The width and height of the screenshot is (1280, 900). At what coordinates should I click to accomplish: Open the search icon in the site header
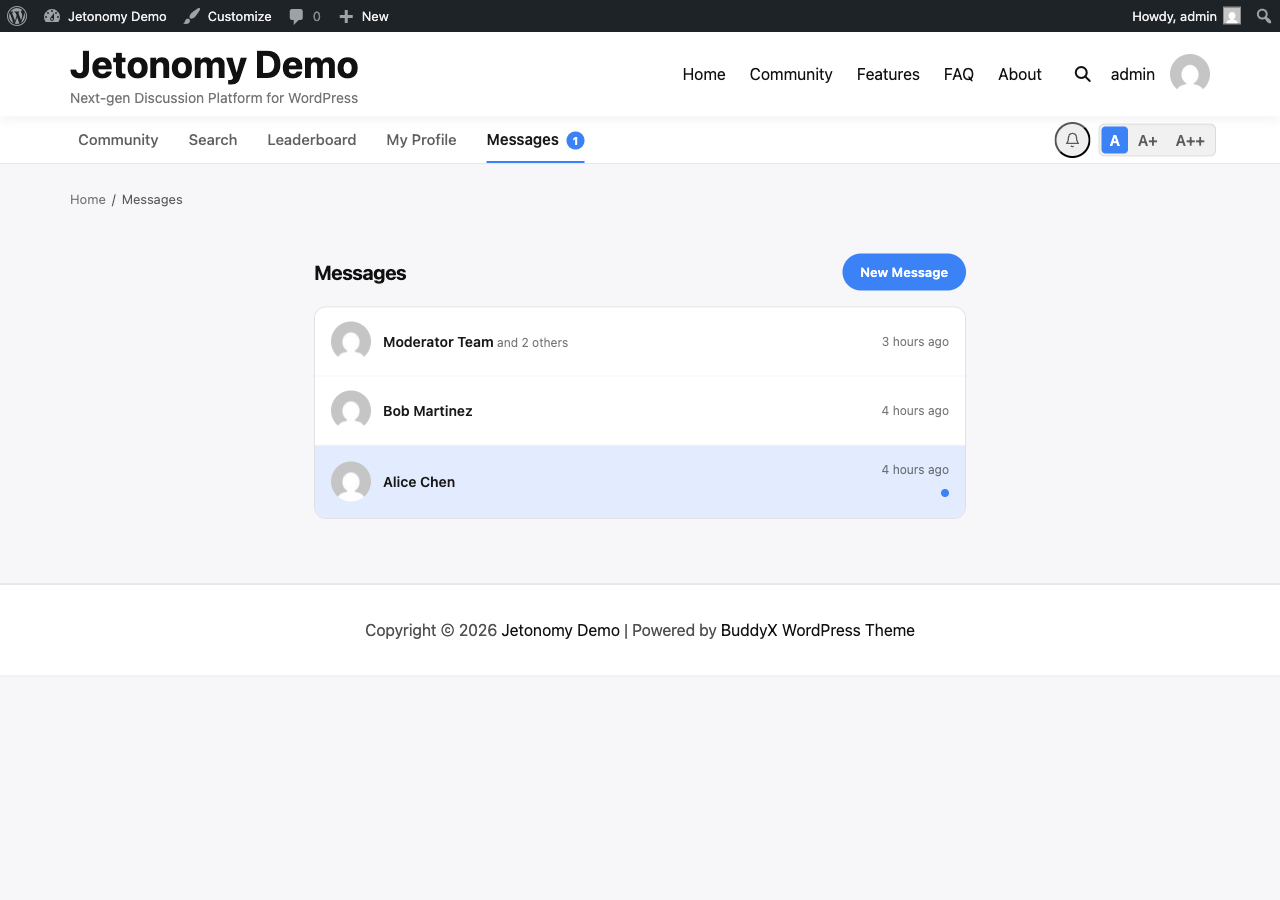(x=1082, y=74)
